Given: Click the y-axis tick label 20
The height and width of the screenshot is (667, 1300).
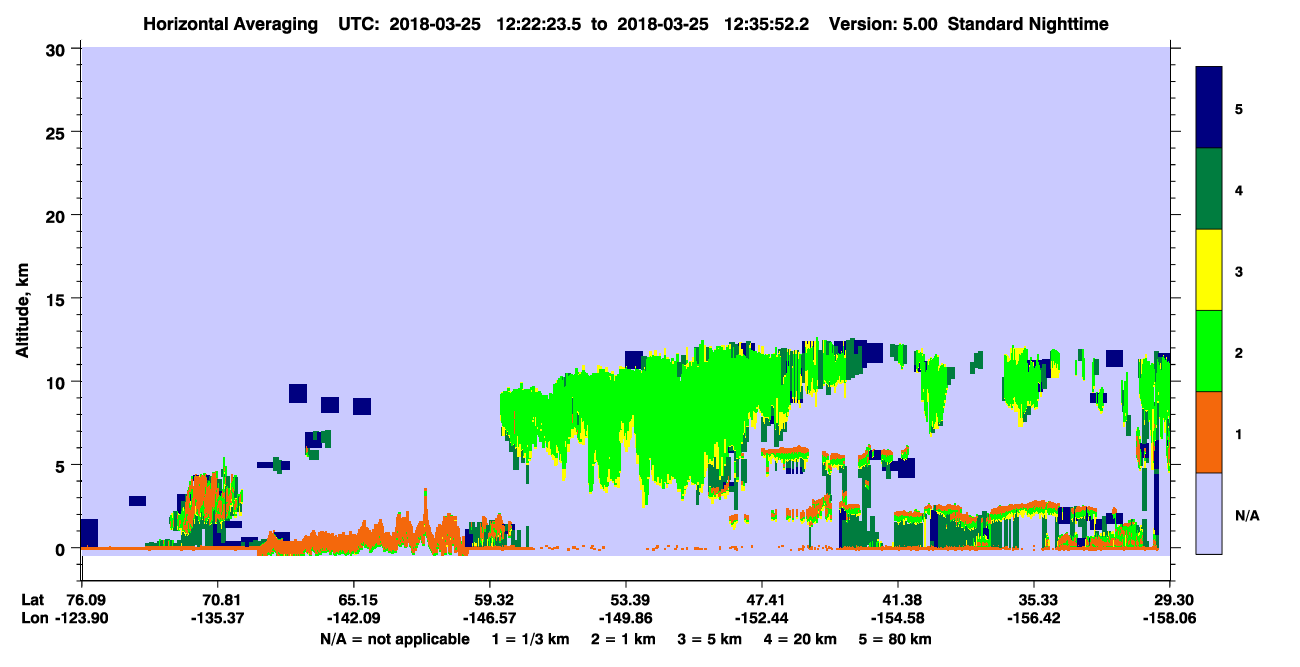Looking at the screenshot, I should pos(57,215).
